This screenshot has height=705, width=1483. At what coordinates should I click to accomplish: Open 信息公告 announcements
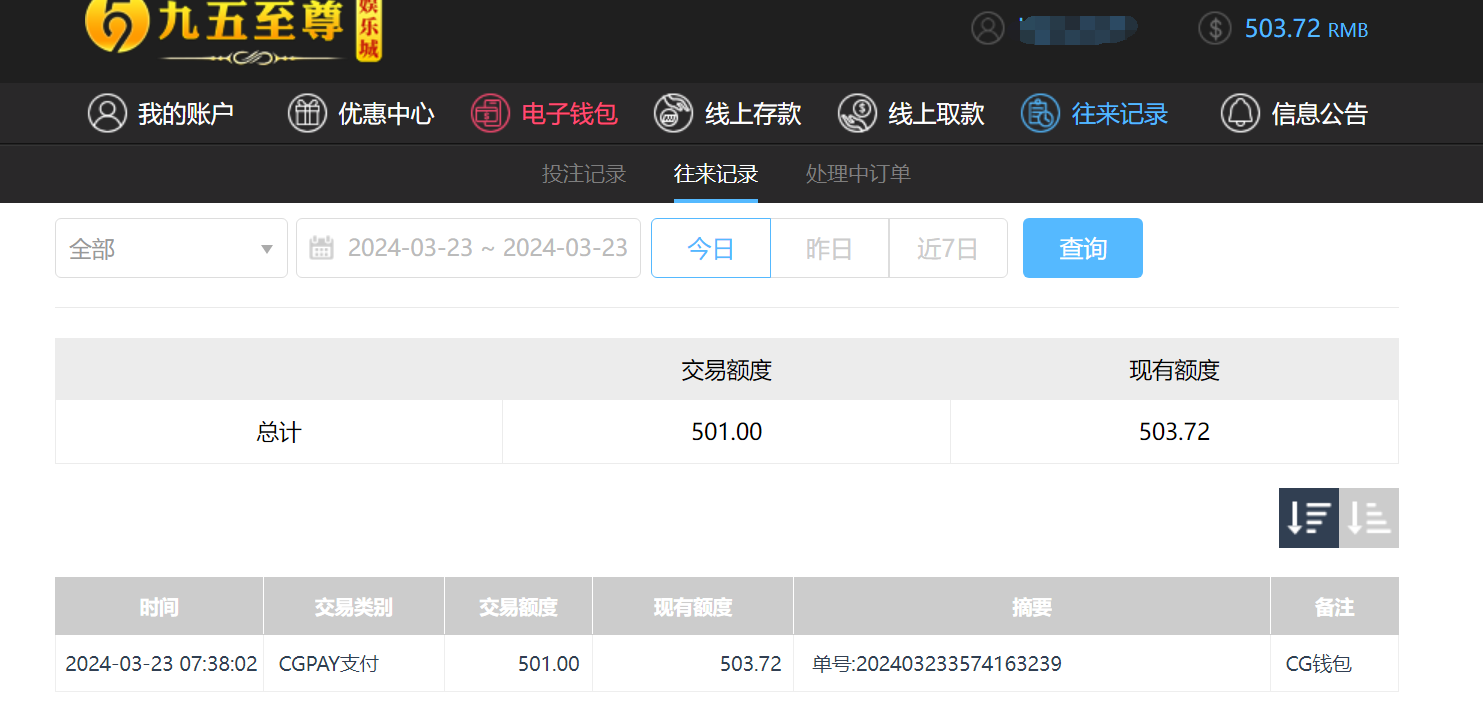[x=1320, y=114]
